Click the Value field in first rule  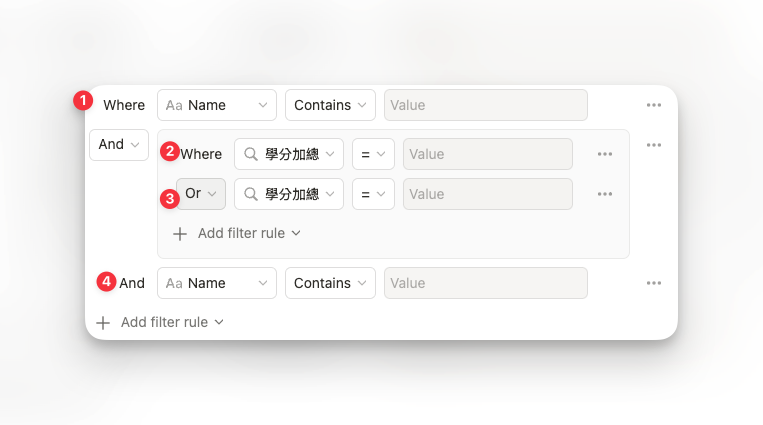(x=485, y=105)
